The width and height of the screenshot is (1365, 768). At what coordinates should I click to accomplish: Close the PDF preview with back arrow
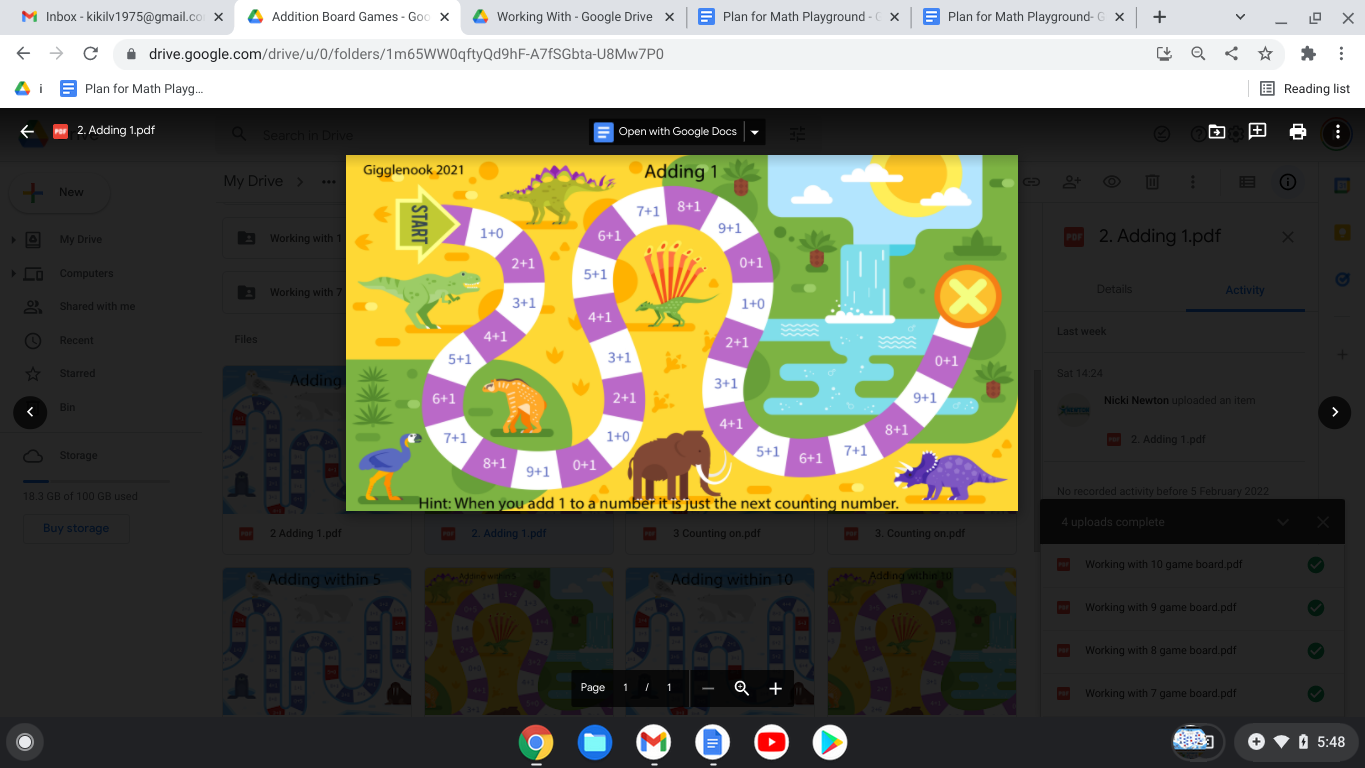27,131
